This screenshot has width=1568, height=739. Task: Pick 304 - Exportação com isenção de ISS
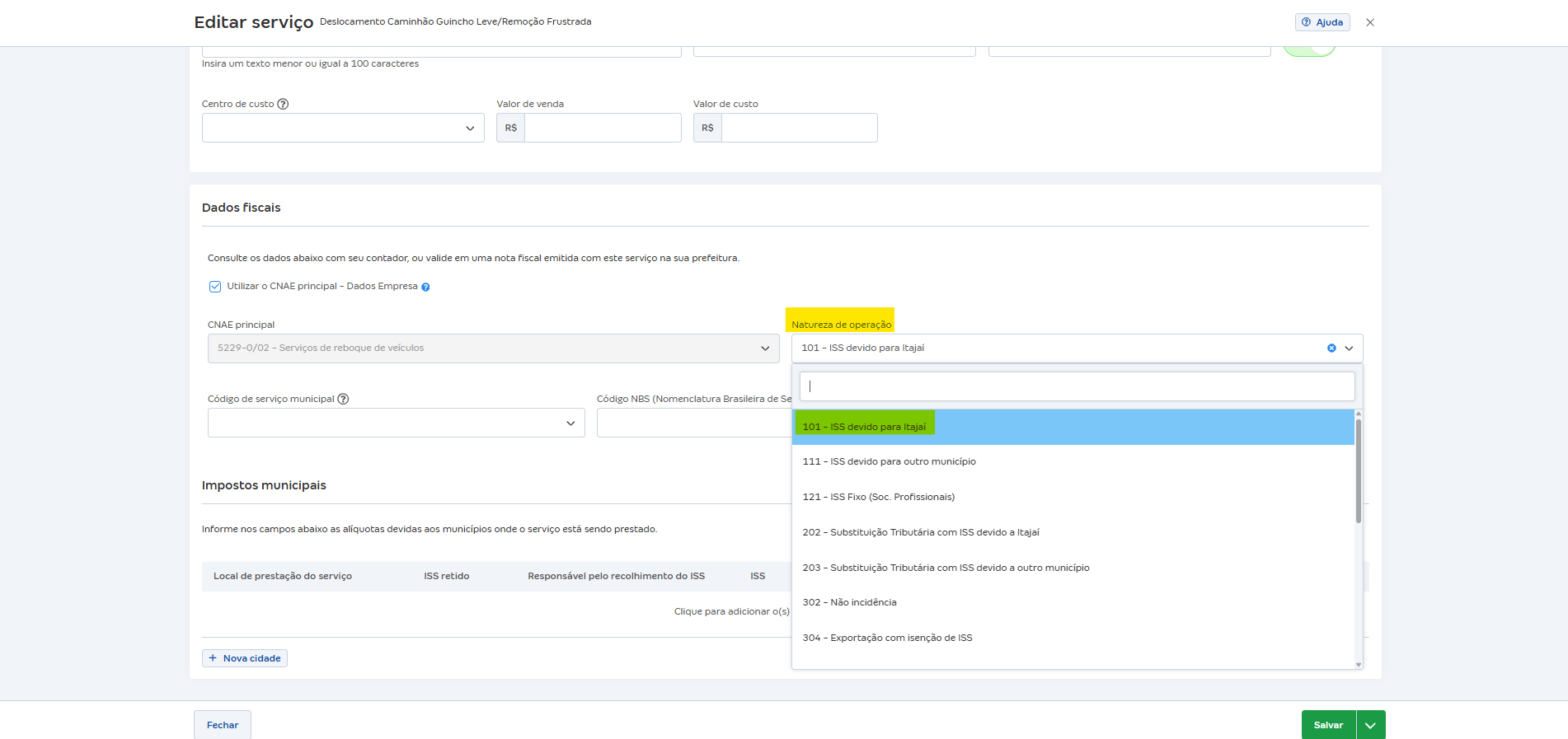pos(887,638)
